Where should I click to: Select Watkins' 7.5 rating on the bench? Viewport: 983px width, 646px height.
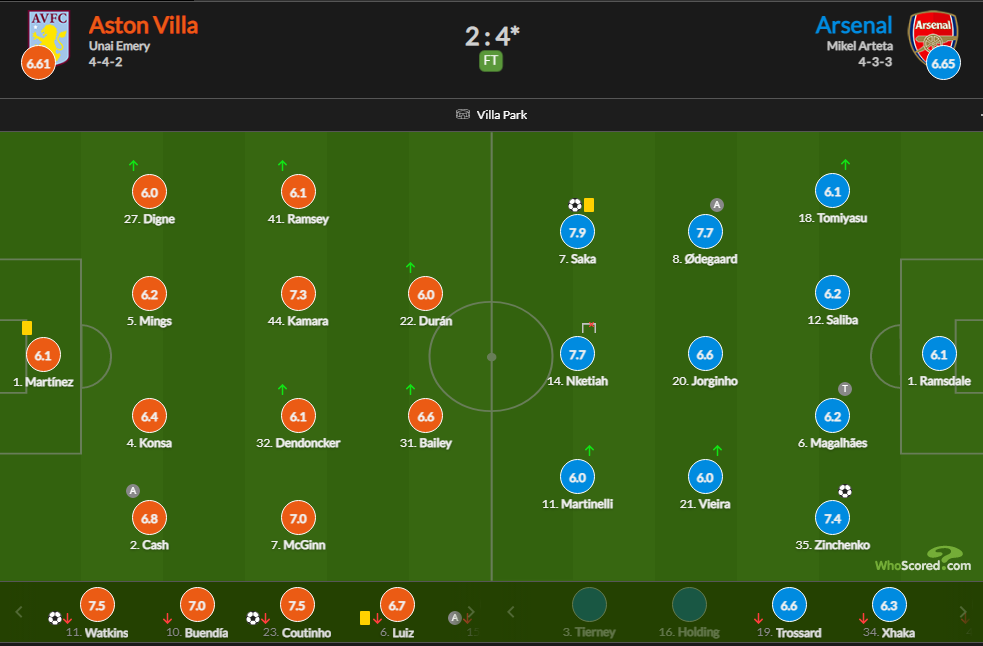coord(97,605)
